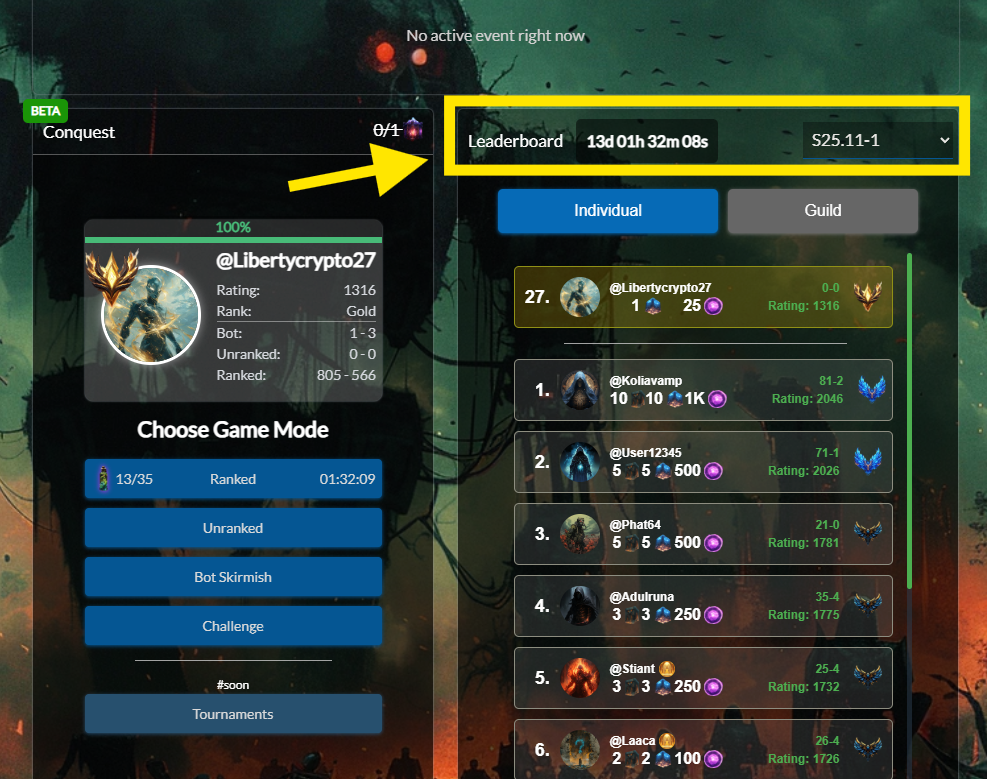Click the green leaderboard scrollbar
The image size is (987, 779).
(909, 421)
